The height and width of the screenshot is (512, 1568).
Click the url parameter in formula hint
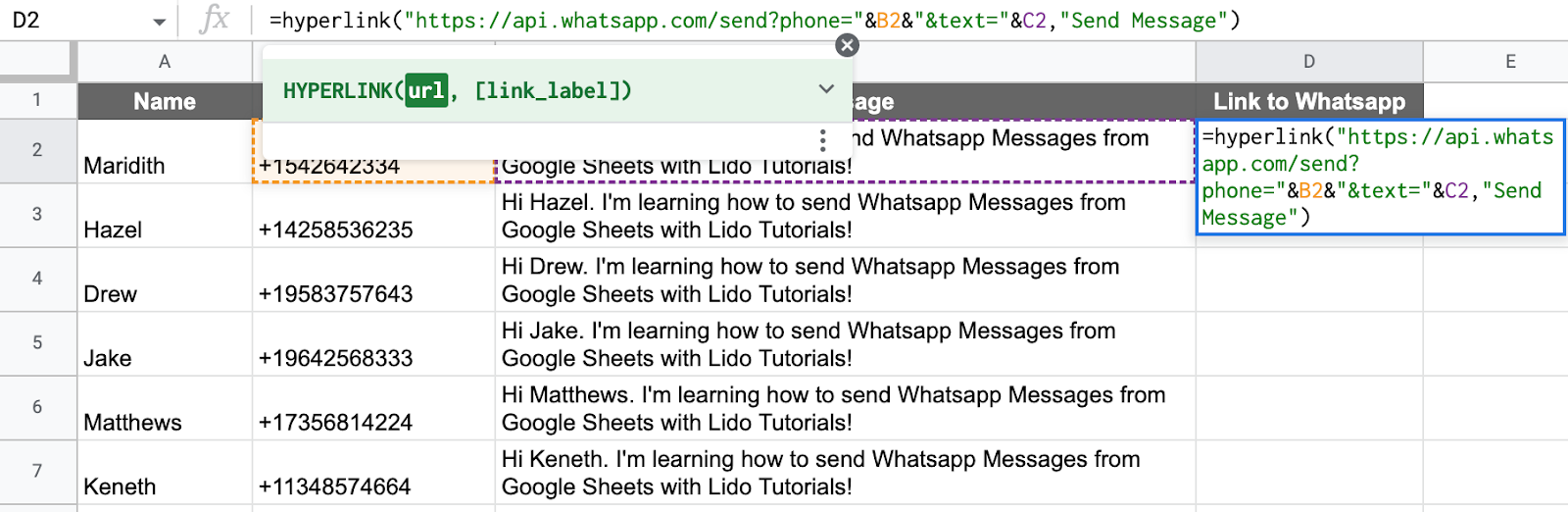pos(426,90)
